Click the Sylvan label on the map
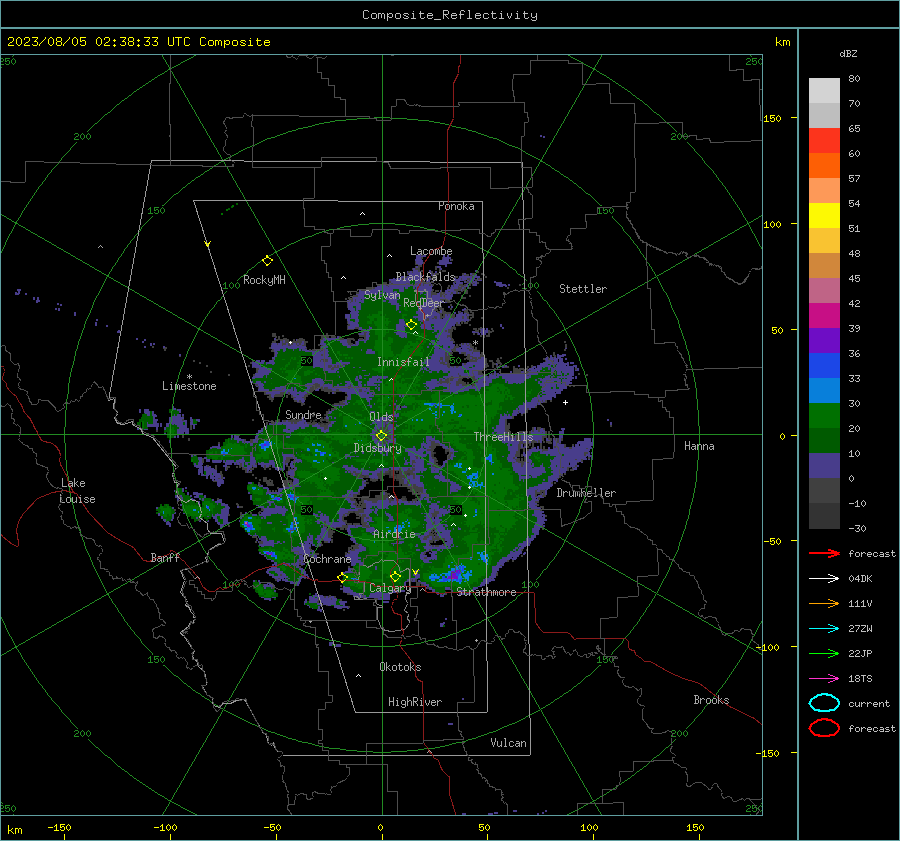 [x=382, y=295]
